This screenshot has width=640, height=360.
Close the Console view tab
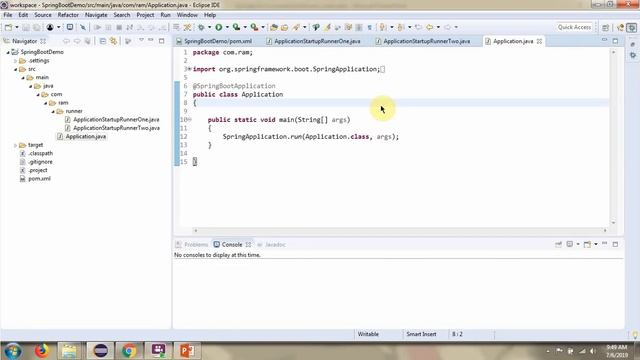click(x=248, y=244)
